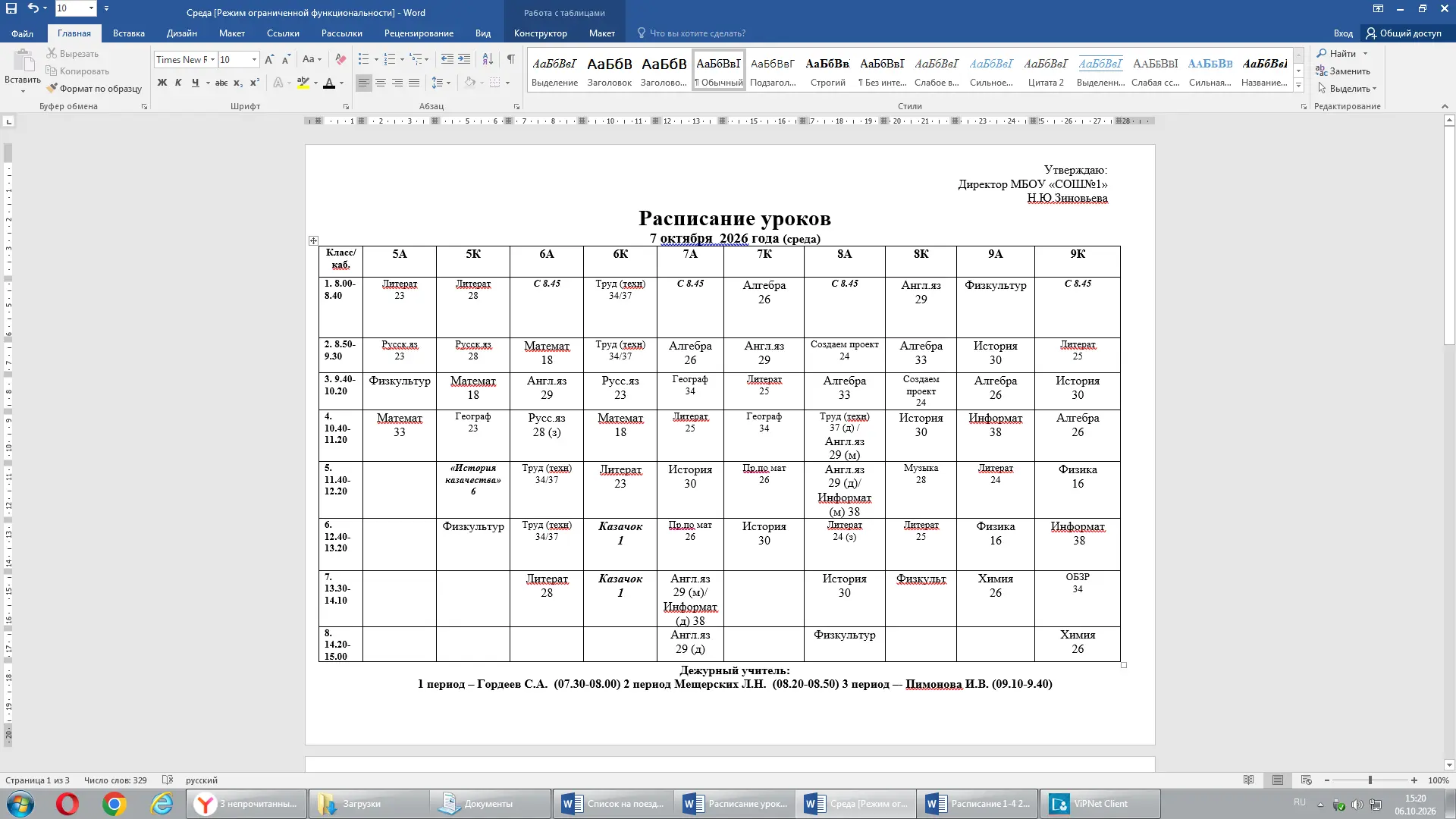Viewport: 1456px width, 819px height.
Task: Decrease paragraph indent
Action: tap(447, 59)
